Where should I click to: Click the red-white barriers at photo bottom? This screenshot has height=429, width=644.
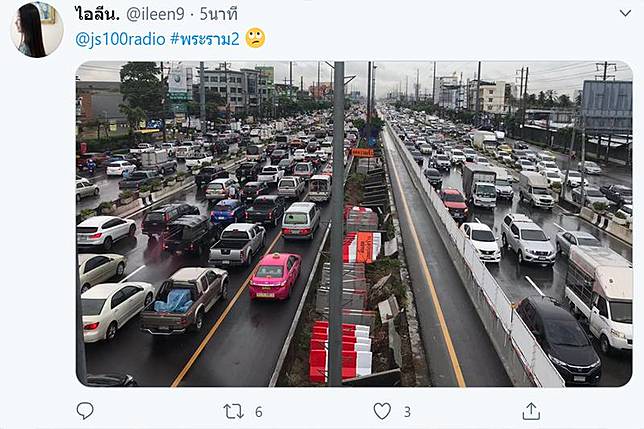(341, 352)
